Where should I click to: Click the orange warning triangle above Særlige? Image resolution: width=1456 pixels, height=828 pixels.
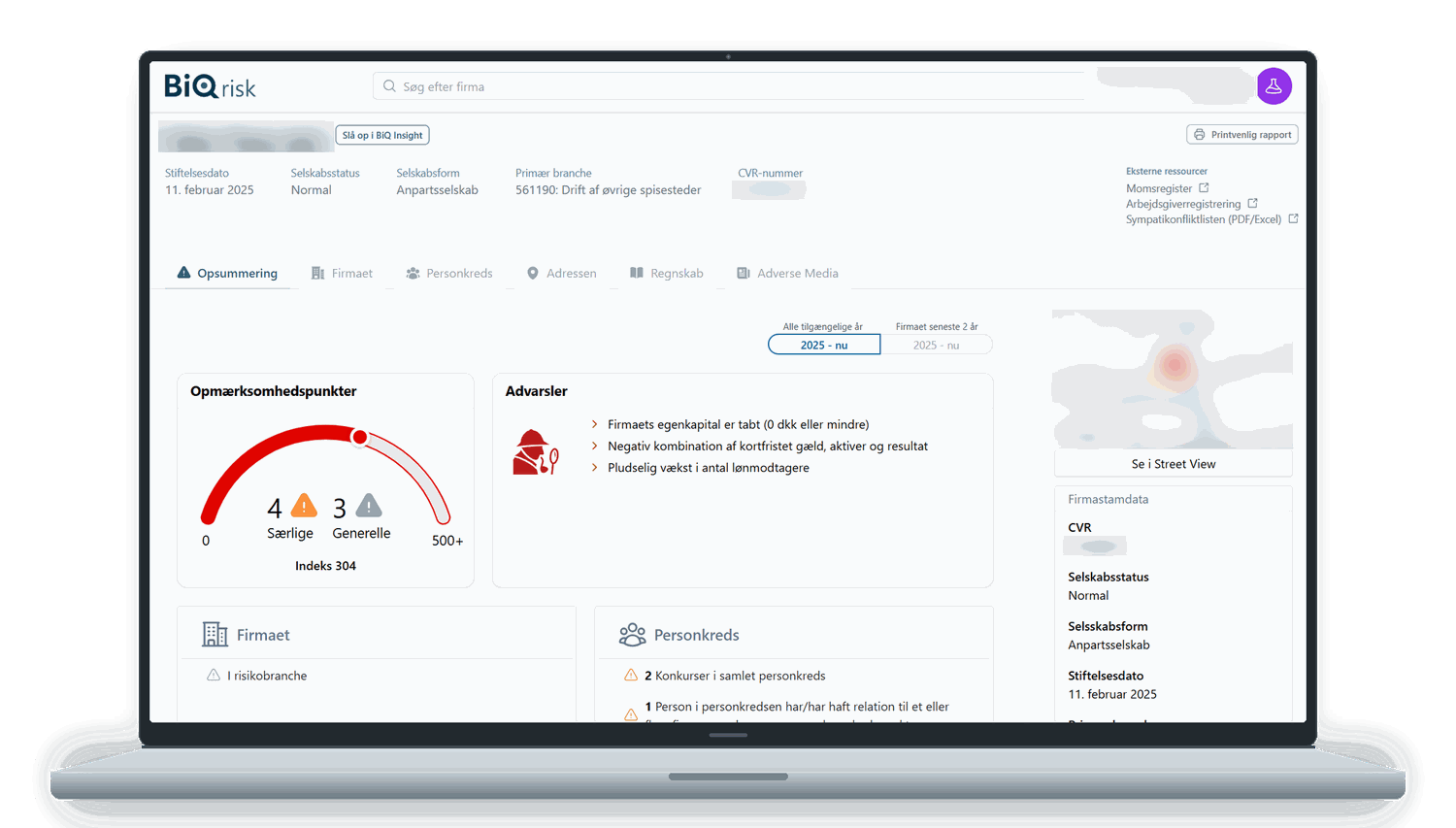click(304, 506)
